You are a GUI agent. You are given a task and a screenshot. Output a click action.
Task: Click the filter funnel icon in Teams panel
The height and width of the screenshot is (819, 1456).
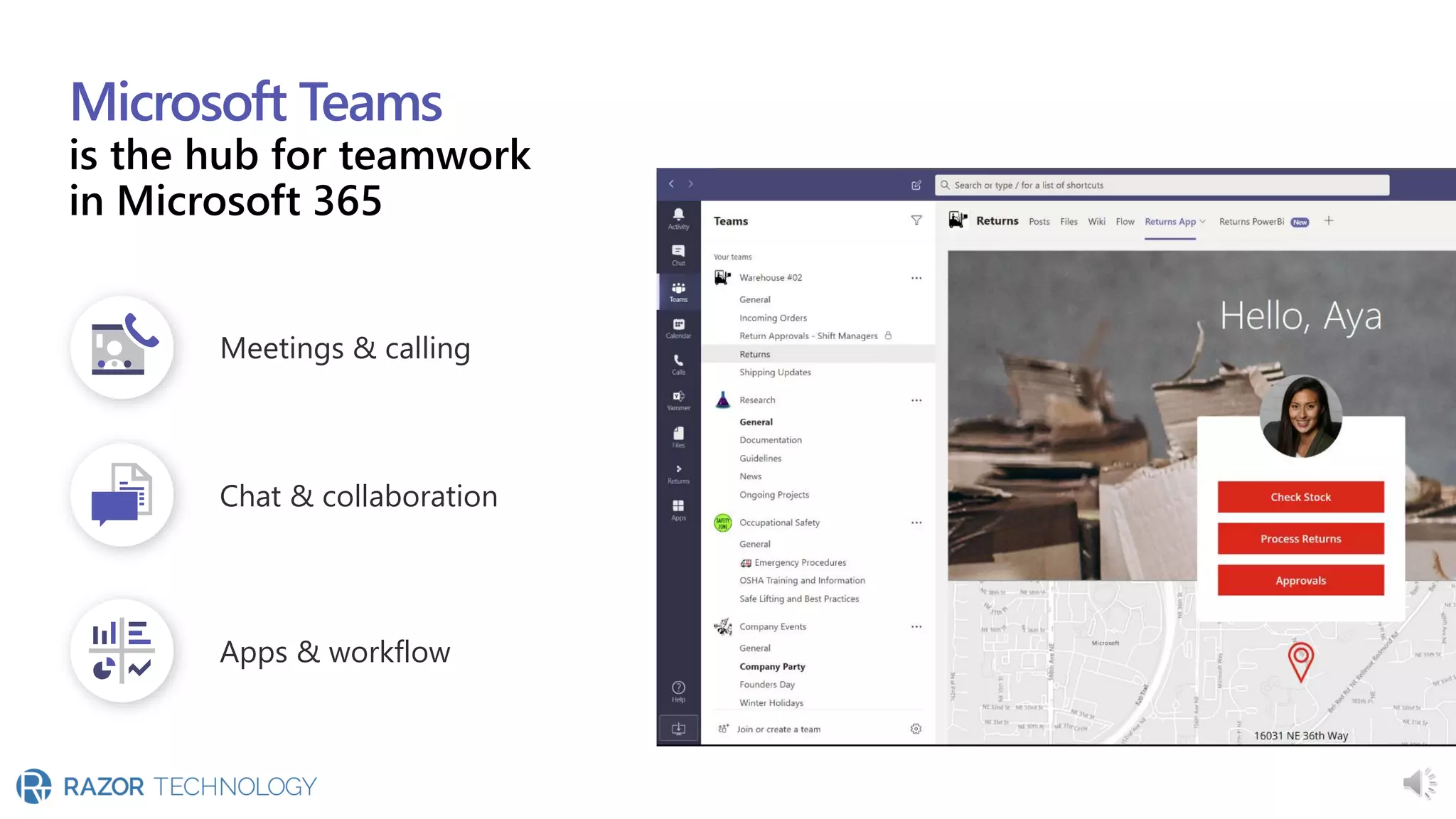916,220
